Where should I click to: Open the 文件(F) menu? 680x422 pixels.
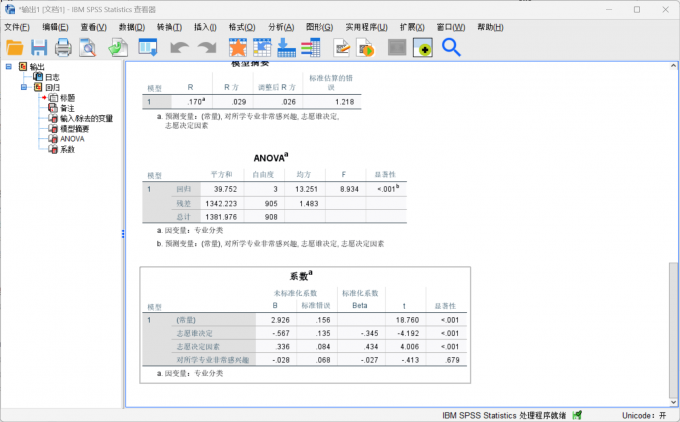coord(17,27)
